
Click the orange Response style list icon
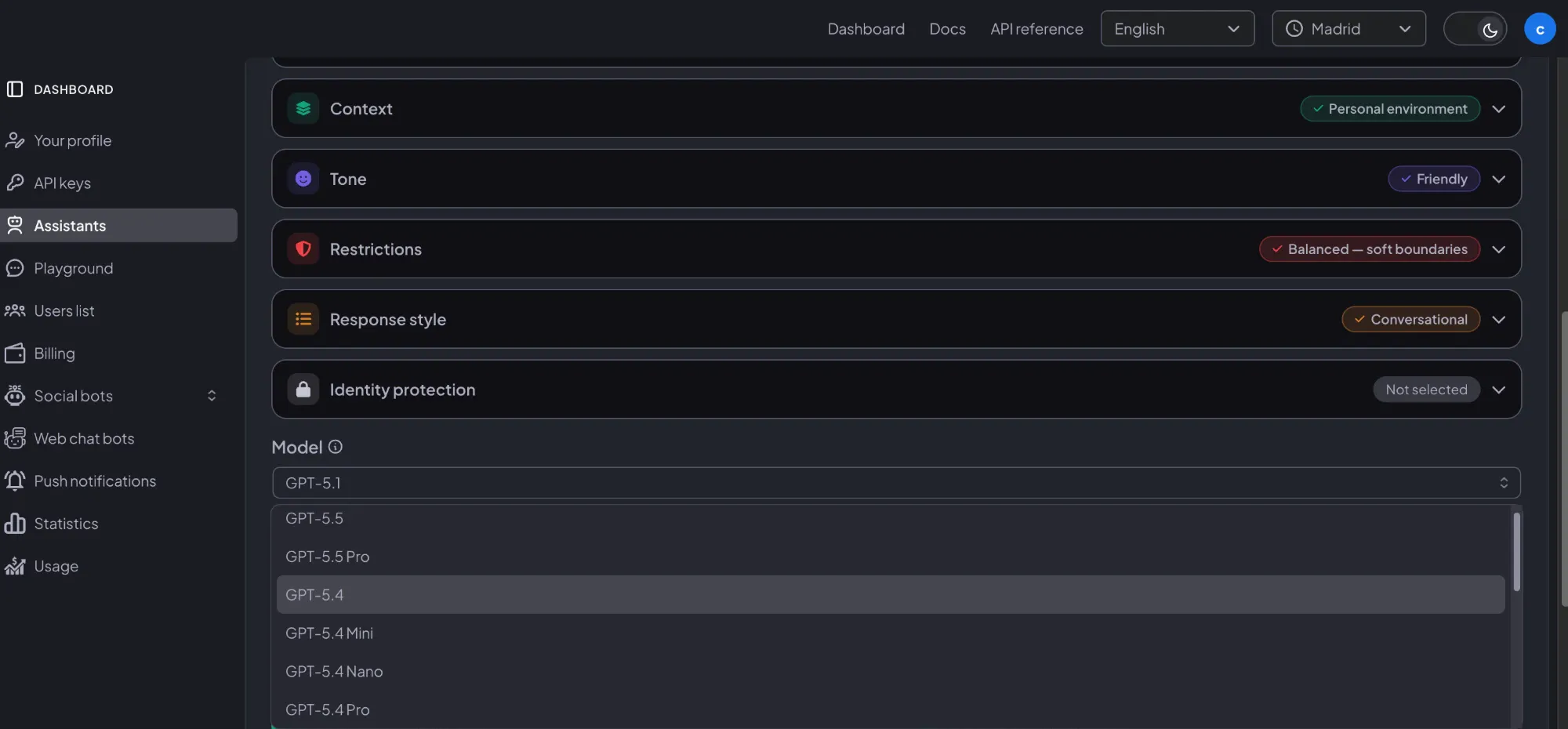point(303,319)
